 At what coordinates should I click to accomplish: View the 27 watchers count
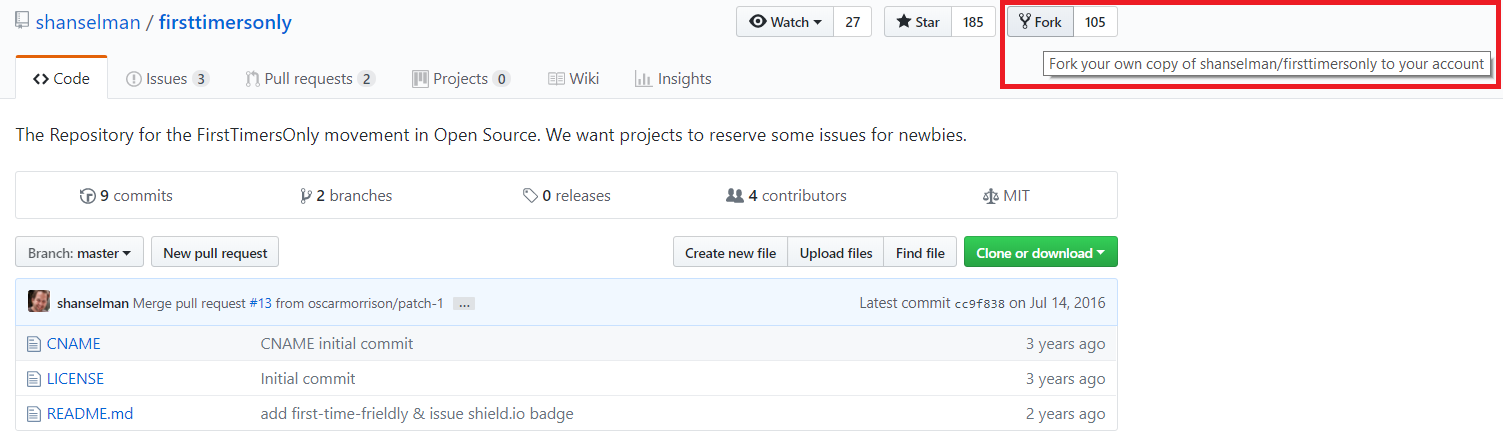coord(853,22)
